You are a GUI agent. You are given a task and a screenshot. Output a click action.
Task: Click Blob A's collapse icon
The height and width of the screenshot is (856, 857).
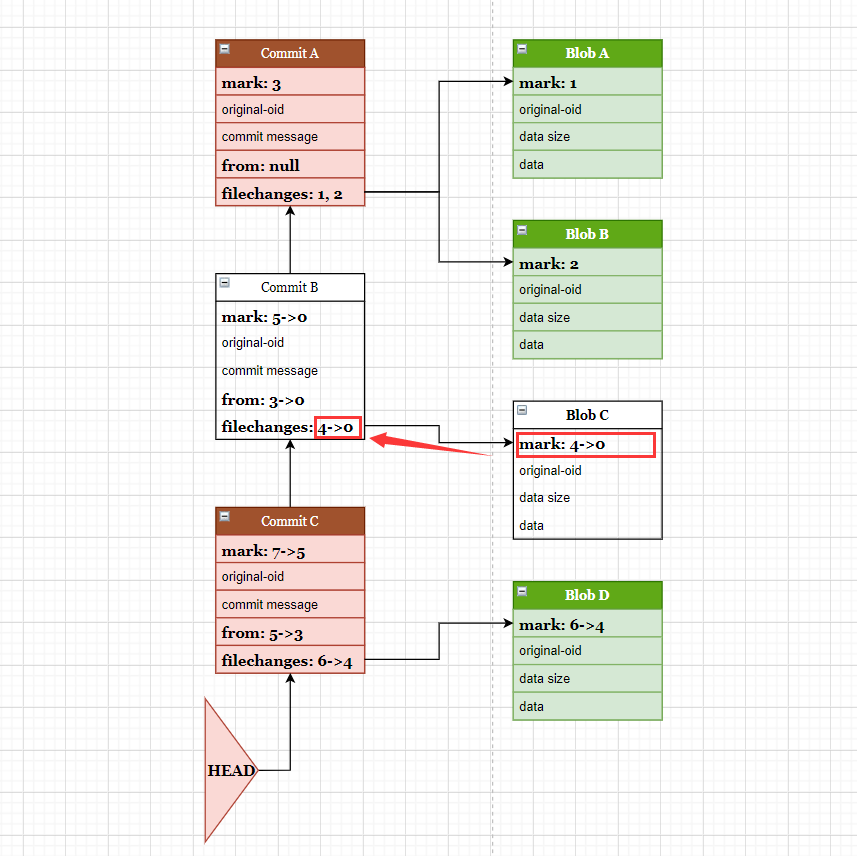pos(522,48)
